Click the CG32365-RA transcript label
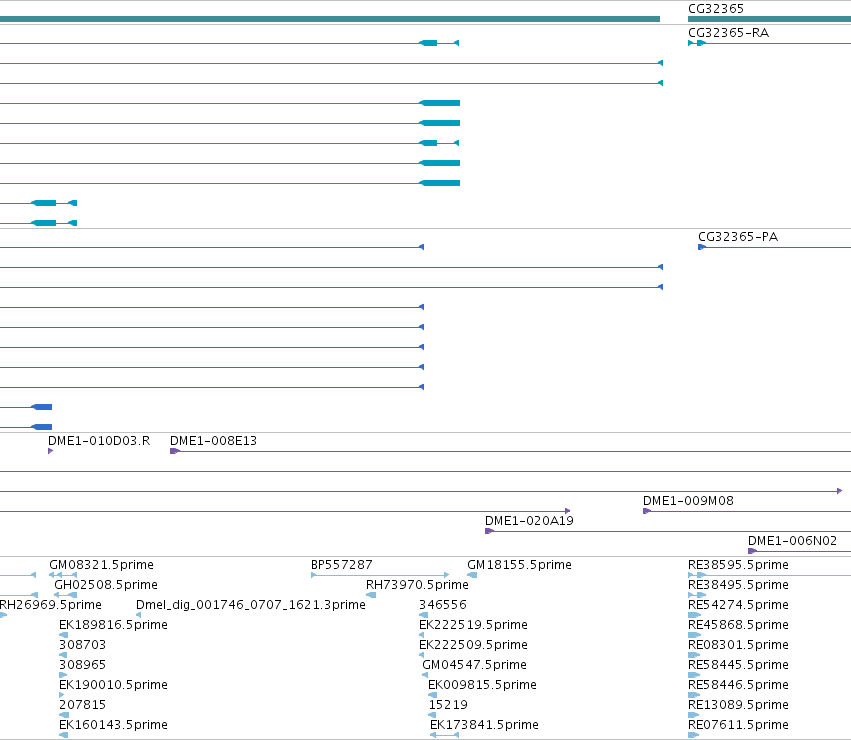 click(728, 33)
